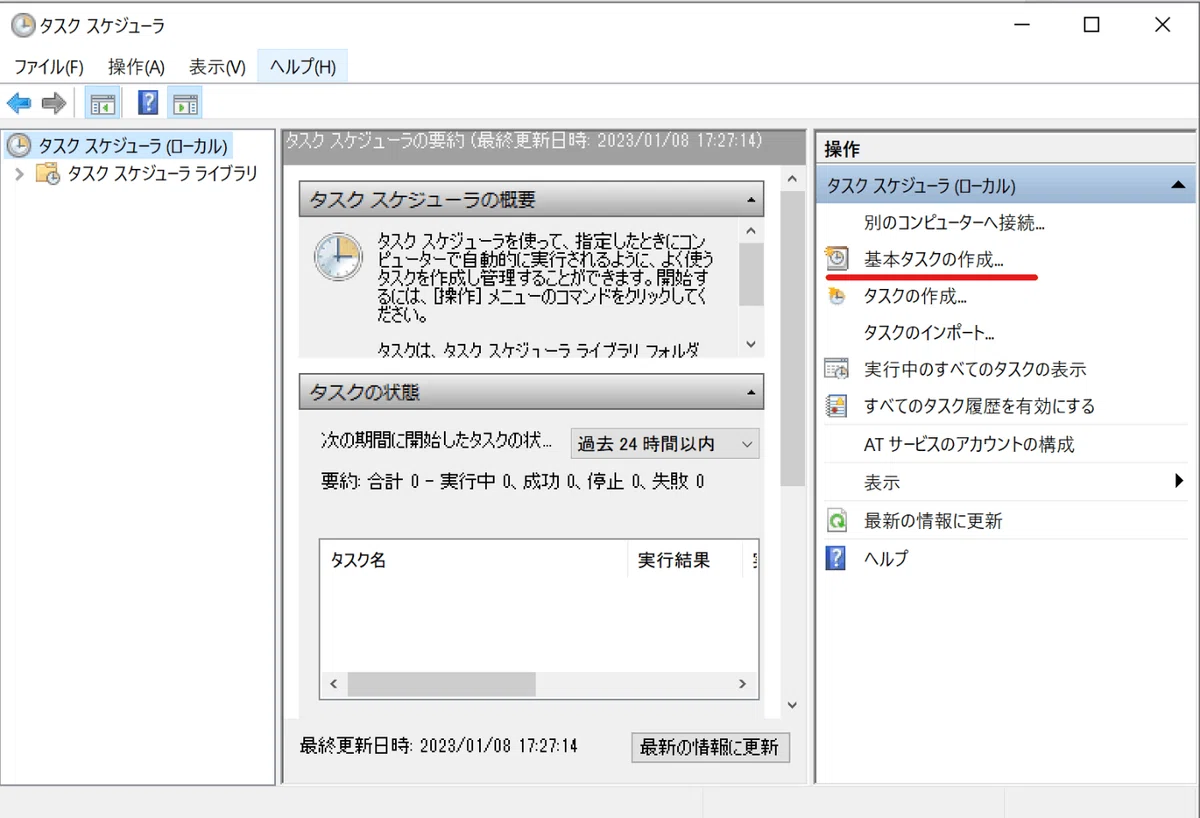
Task: Select タスク スケジューラ ライブラリ in tree
Action: click(162, 174)
